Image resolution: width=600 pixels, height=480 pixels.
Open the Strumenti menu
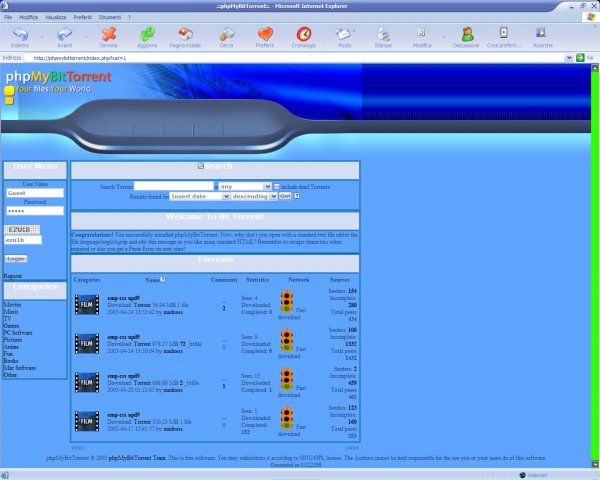coord(123,18)
